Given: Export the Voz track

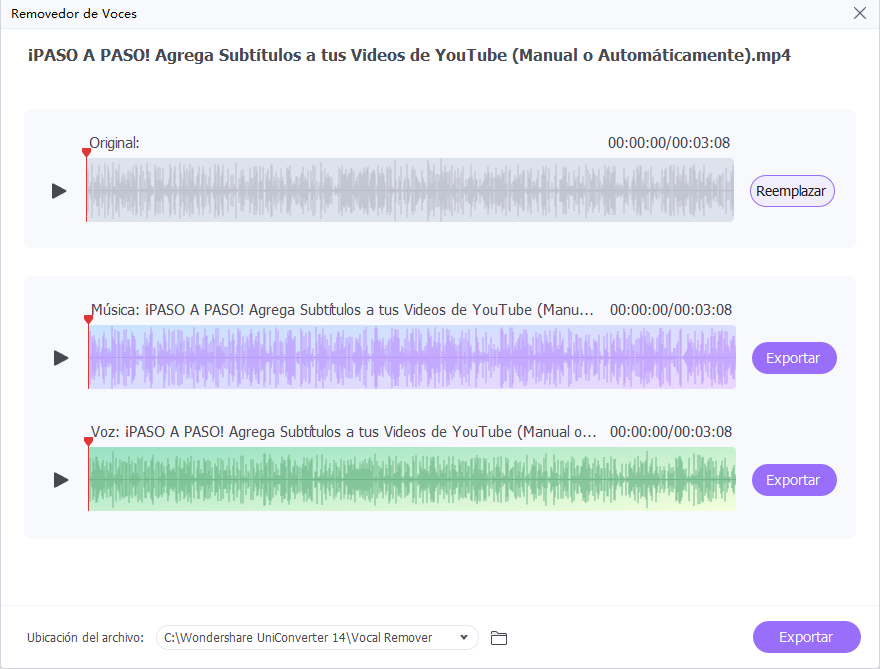Looking at the screenshot, I should [793, 480].
